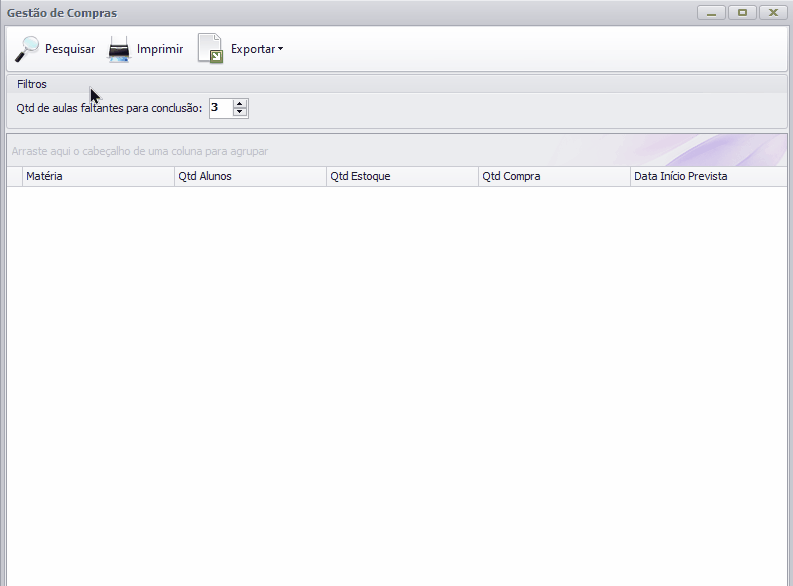Minimize the Gestão de Compras window
The image size is (793, 586).
711,13
